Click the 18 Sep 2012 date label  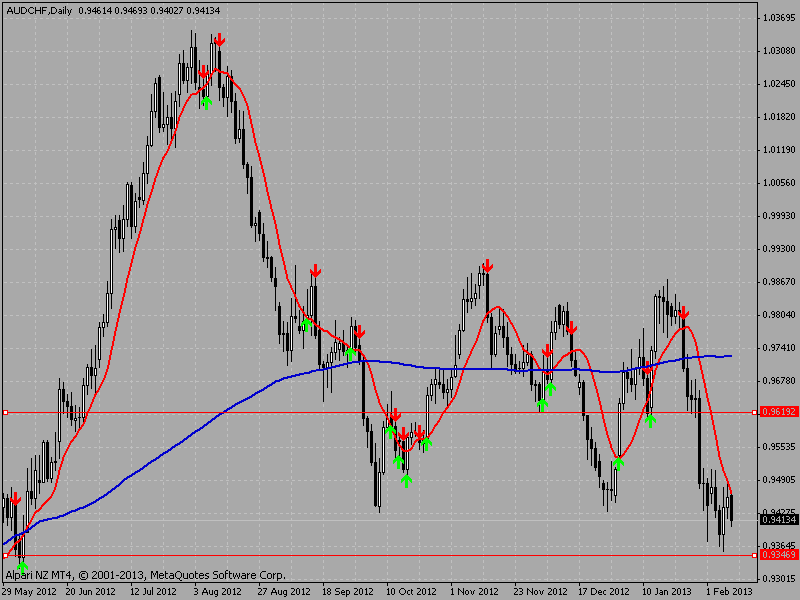click(348, 592)
